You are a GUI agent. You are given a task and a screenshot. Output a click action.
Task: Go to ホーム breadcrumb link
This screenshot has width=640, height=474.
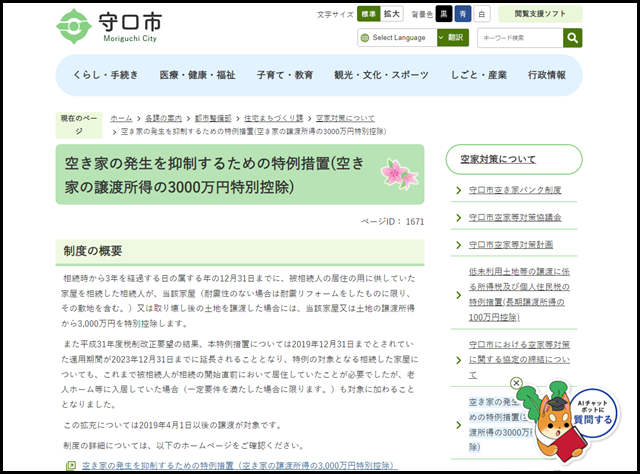pos(121,118)
